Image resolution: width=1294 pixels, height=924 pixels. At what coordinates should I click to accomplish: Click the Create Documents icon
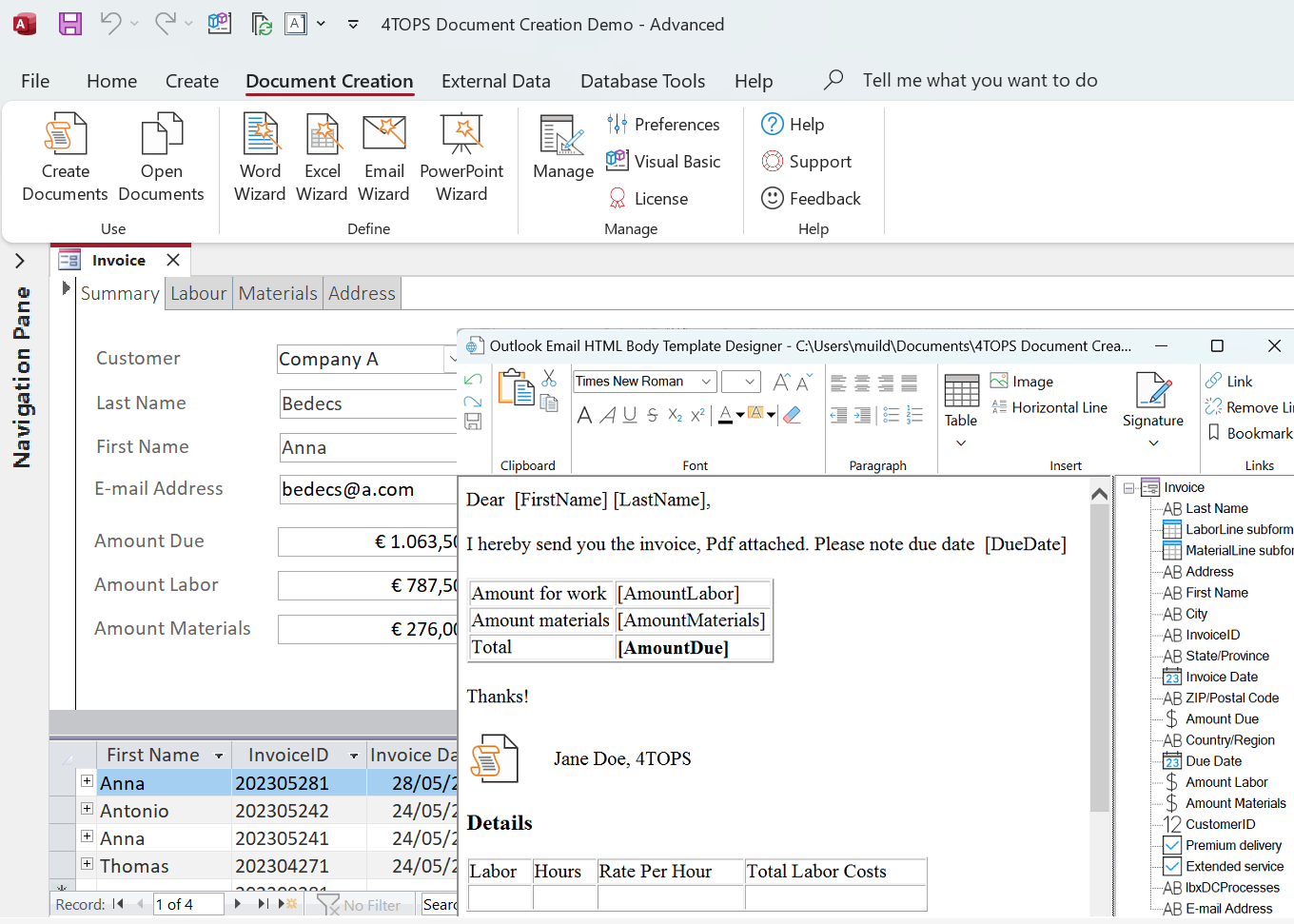[65, 134]
